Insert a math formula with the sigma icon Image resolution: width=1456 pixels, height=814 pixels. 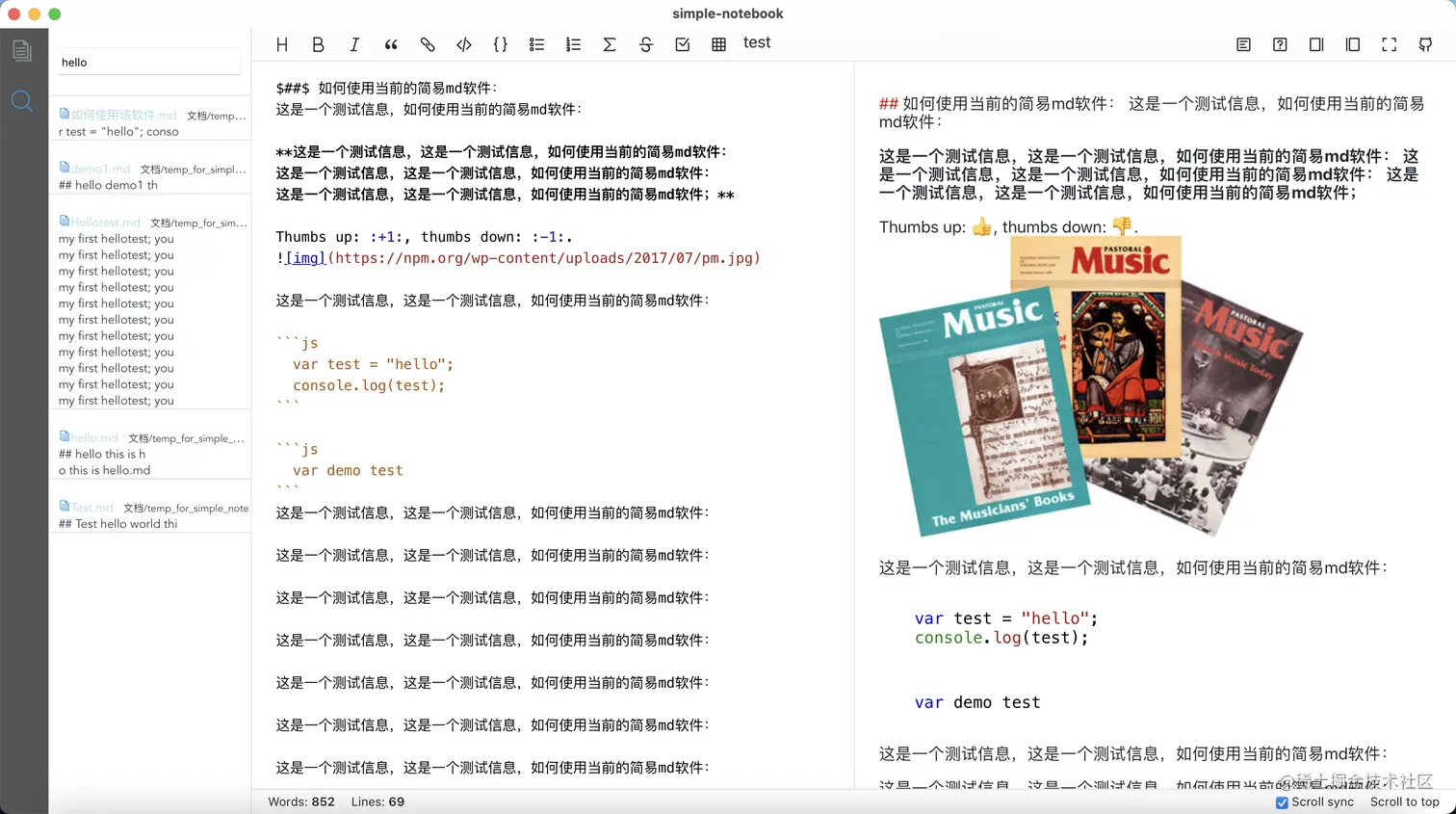coord(610,44)
